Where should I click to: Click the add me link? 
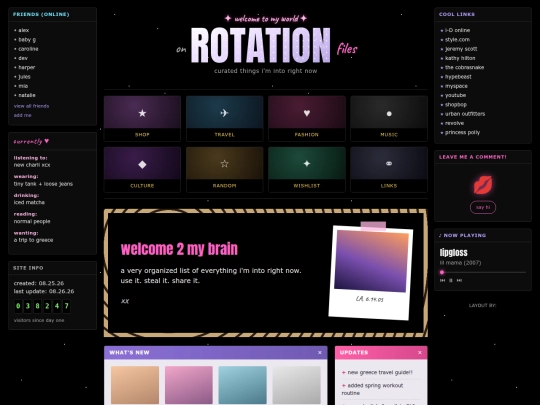pos(22,115)
